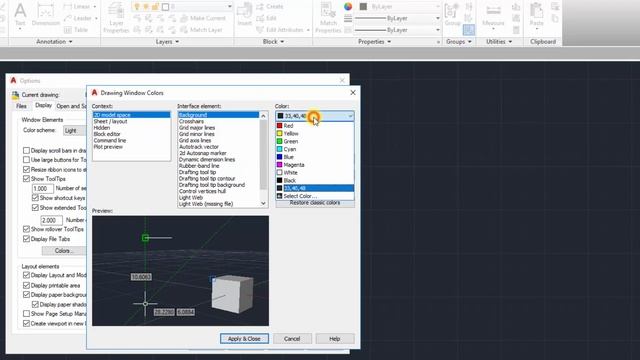
Task: Click Match Layer in the Layers panel
Action: pos(201,30)
